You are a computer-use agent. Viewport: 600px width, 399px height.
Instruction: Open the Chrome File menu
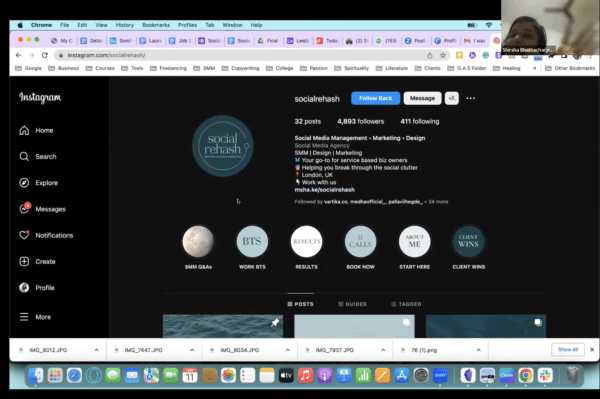[x=64, y=25]
